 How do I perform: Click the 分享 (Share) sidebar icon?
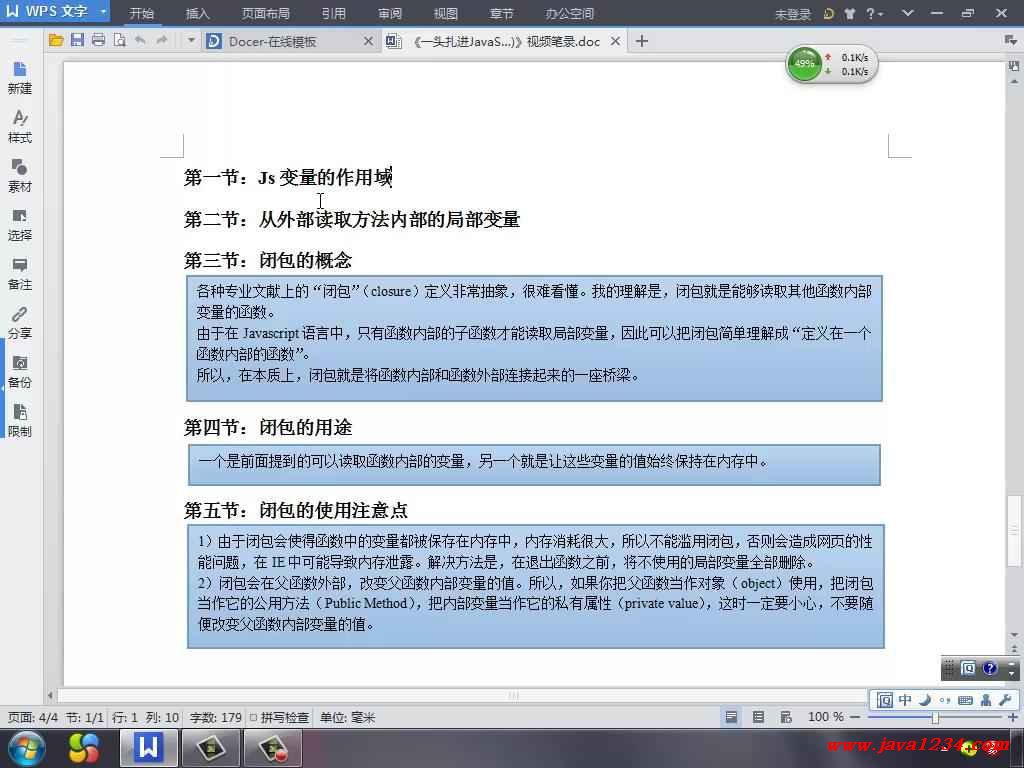pyautogui.click(x=20, y=322)
